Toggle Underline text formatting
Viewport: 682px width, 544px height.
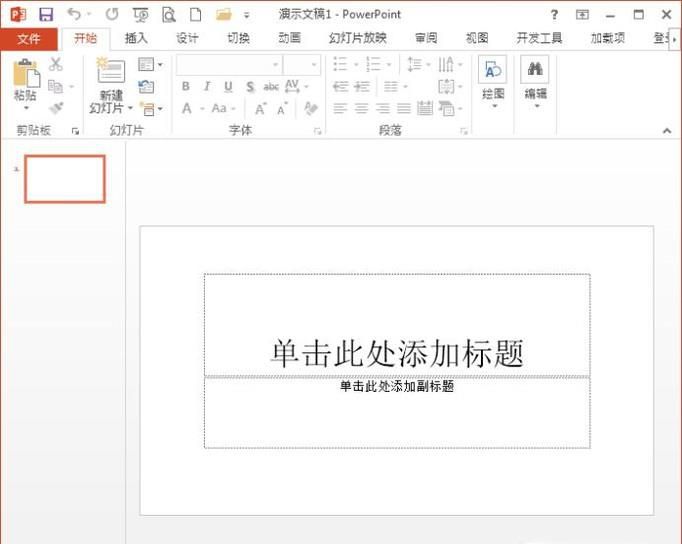pos(228,87)
